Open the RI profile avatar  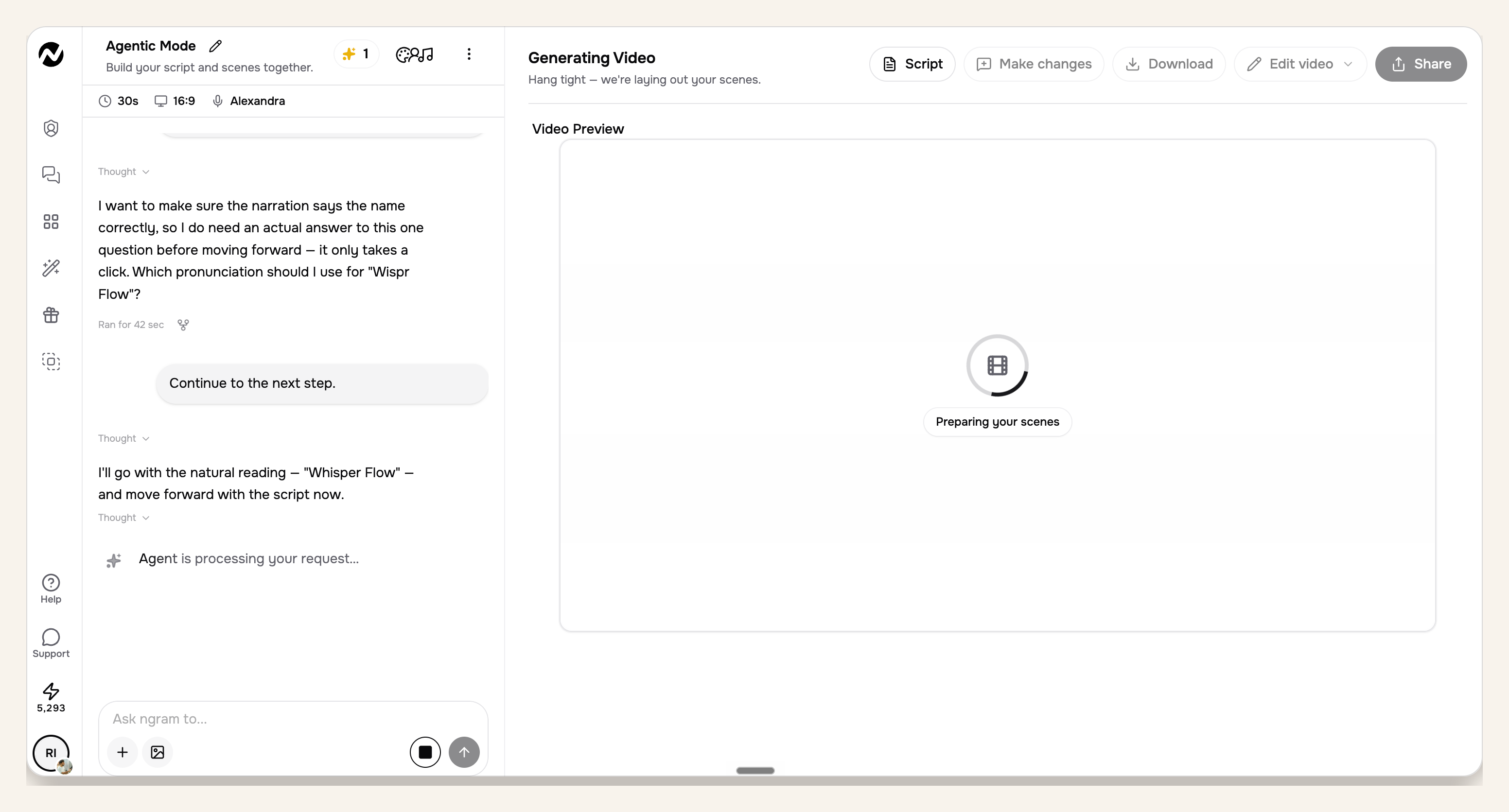51,753
